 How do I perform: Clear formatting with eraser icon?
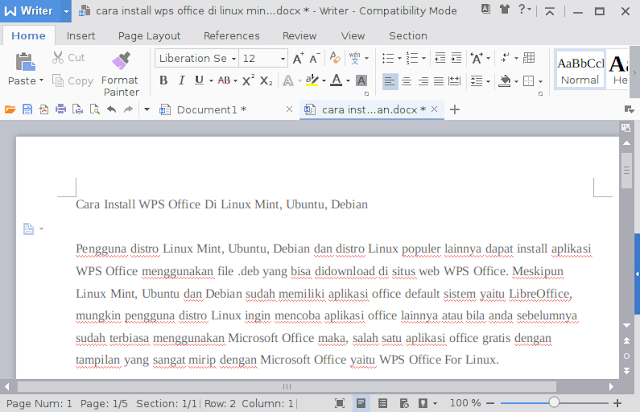pyautogui.click(x=335, y=58)
